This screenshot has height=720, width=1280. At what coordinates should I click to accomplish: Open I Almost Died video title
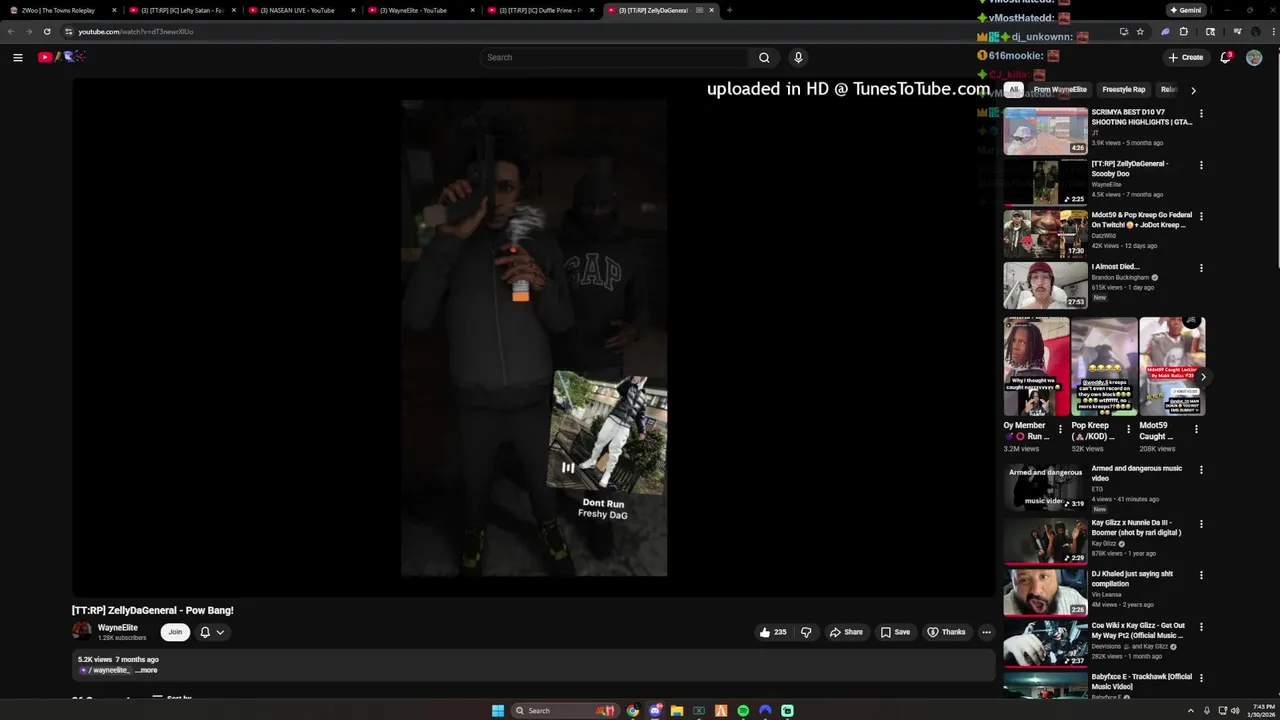coord(1115,267)
